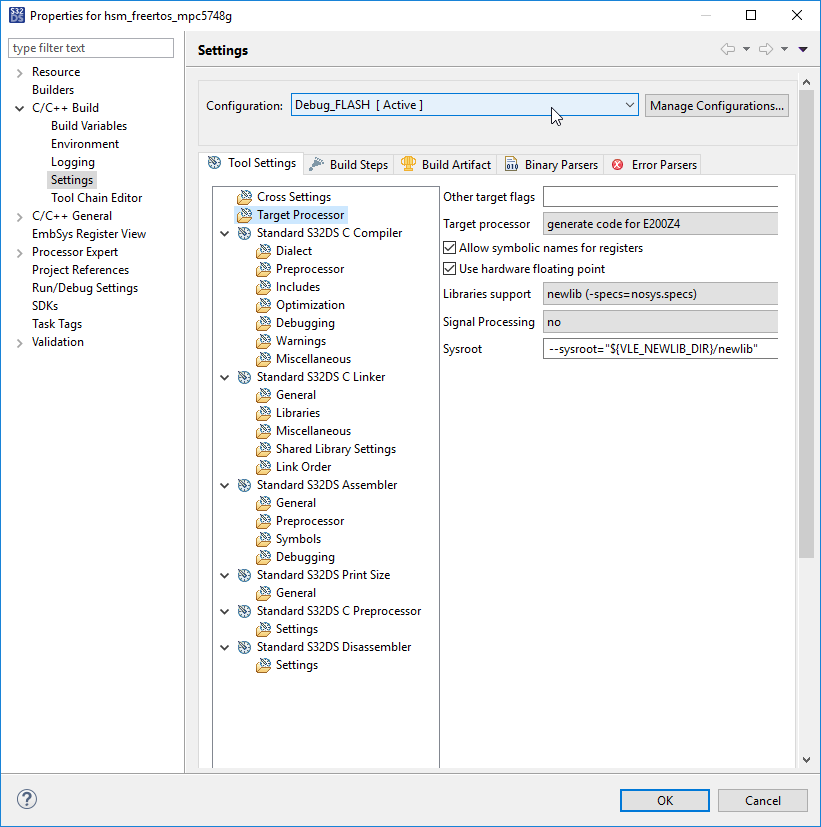Click the Error Parsers red icon
The image size is (821, 827).
click(x=617, y=165)
